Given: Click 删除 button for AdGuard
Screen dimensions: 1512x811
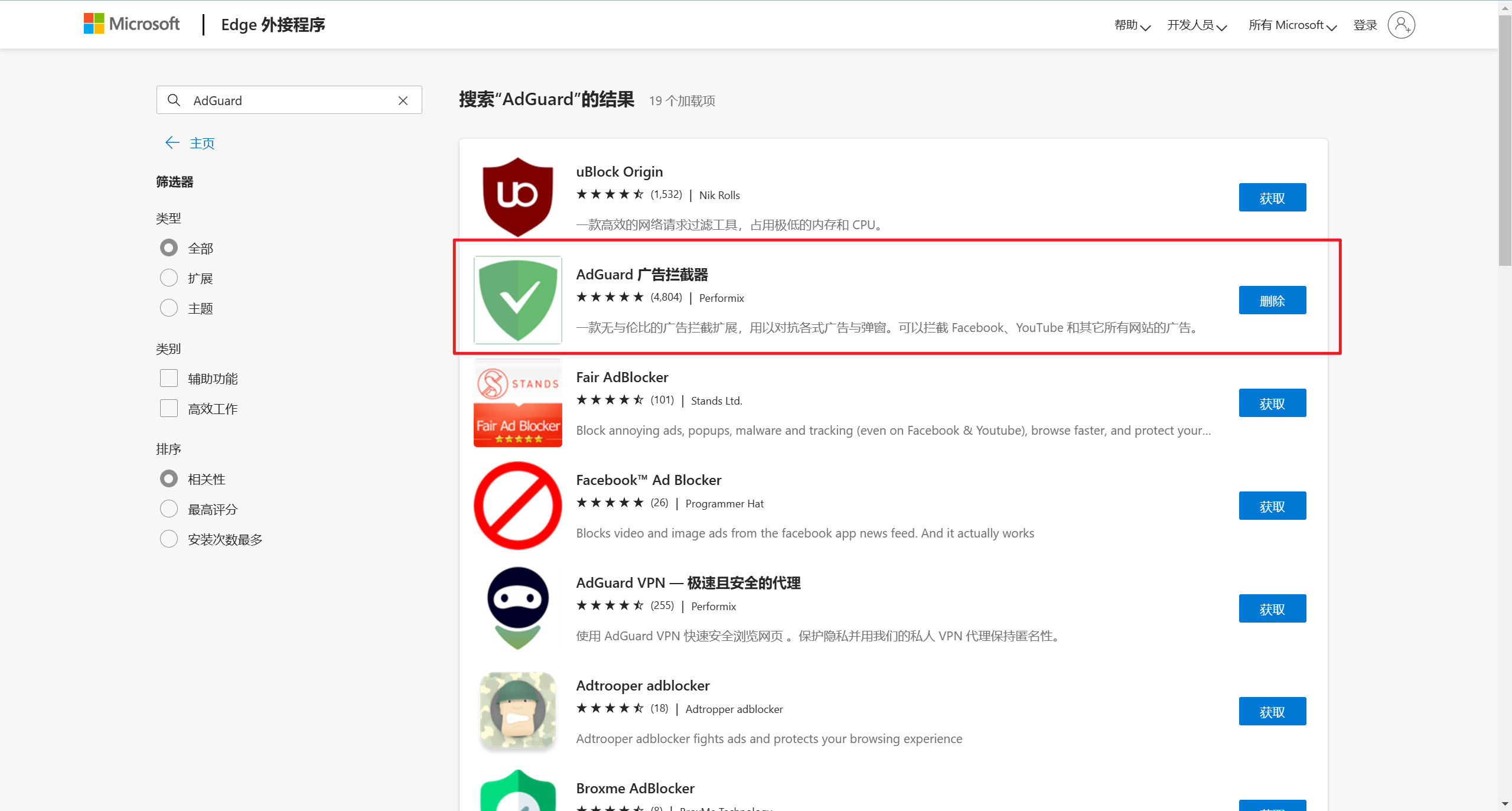Looking at the screenshot, I should click(1272, 300).
